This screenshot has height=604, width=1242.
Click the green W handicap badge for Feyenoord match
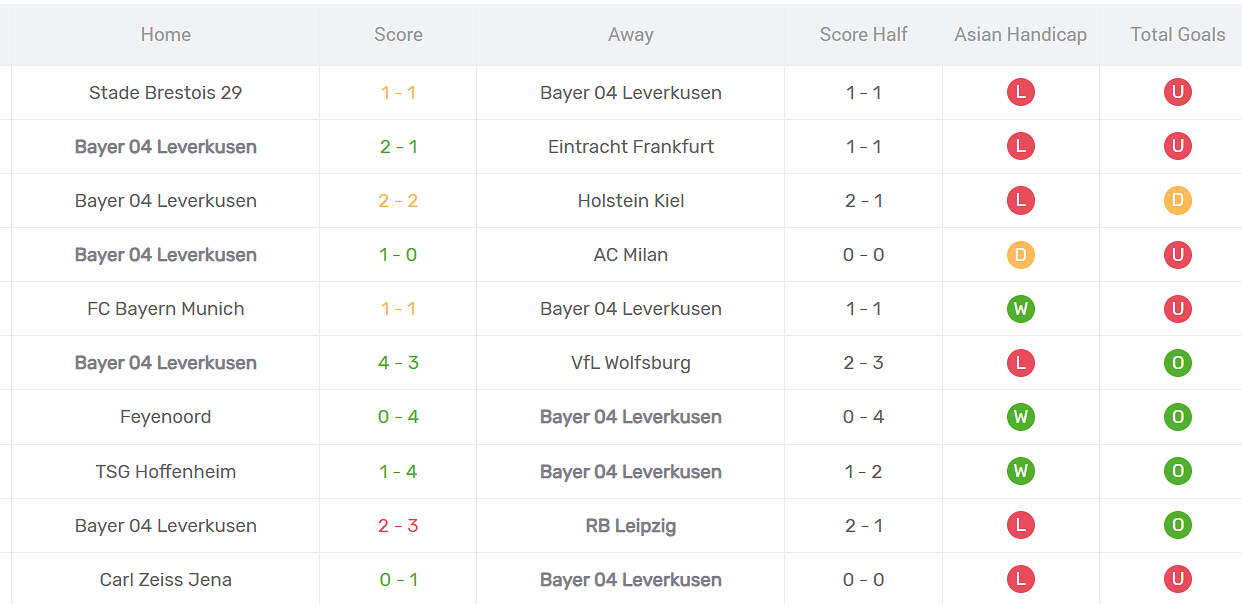[1020, 417]
